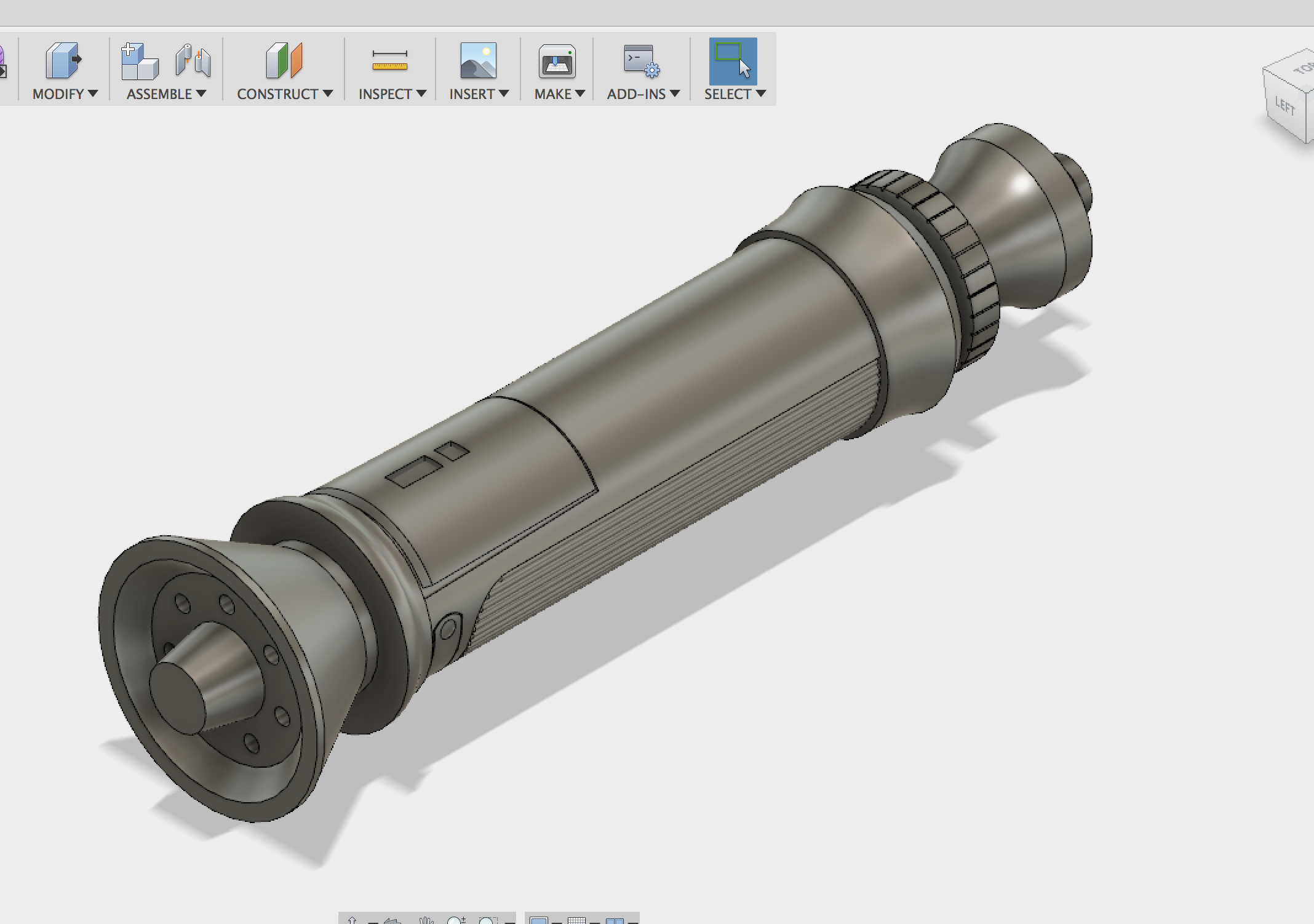Click the Joint icon in ASSEMBLE
Screen dimensions: 1314x924
193,61
